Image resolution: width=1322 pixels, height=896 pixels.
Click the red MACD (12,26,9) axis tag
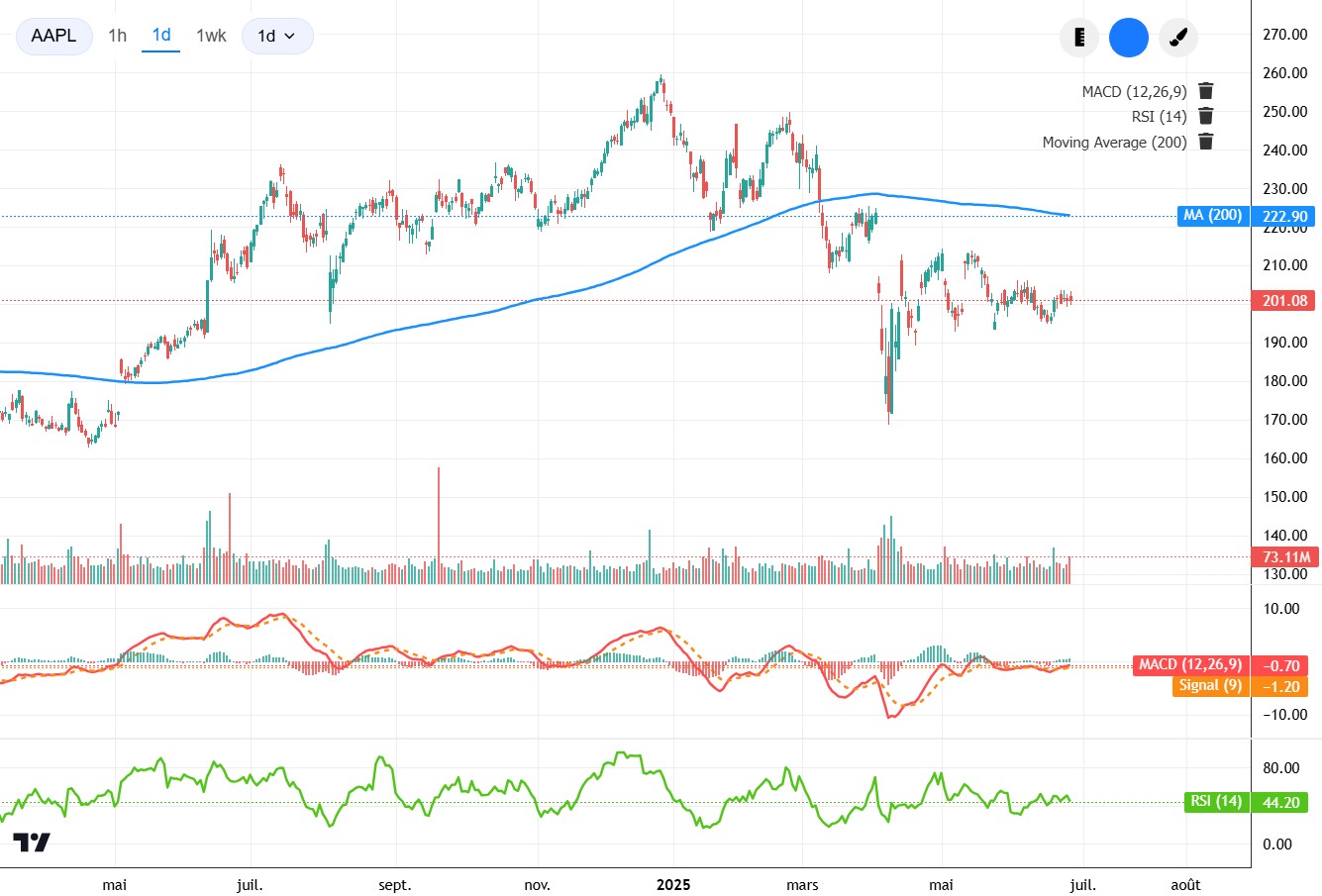coord(1190,665)
